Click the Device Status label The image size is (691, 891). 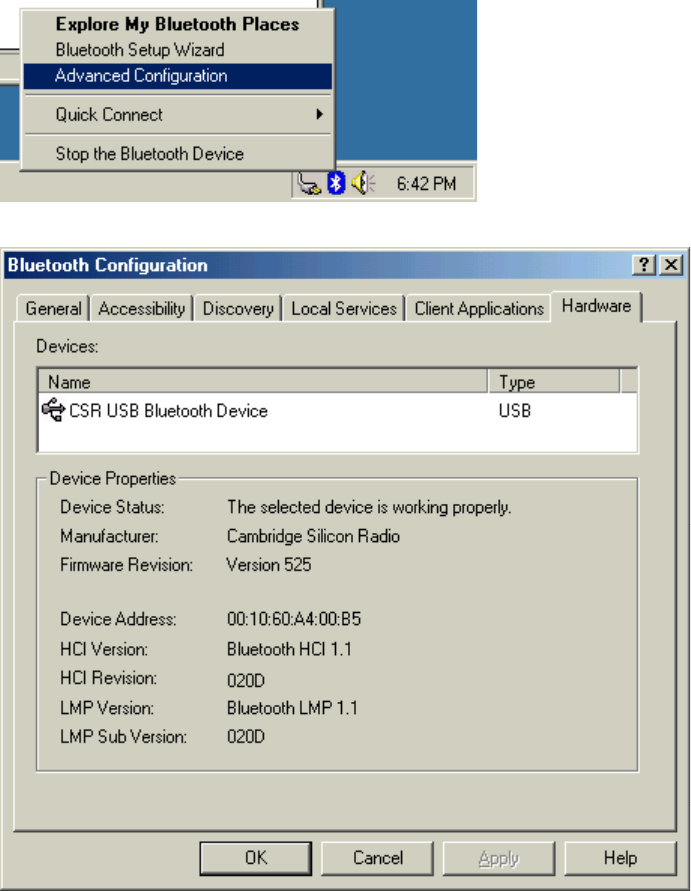pyautogui.click(x=113, y=507)
